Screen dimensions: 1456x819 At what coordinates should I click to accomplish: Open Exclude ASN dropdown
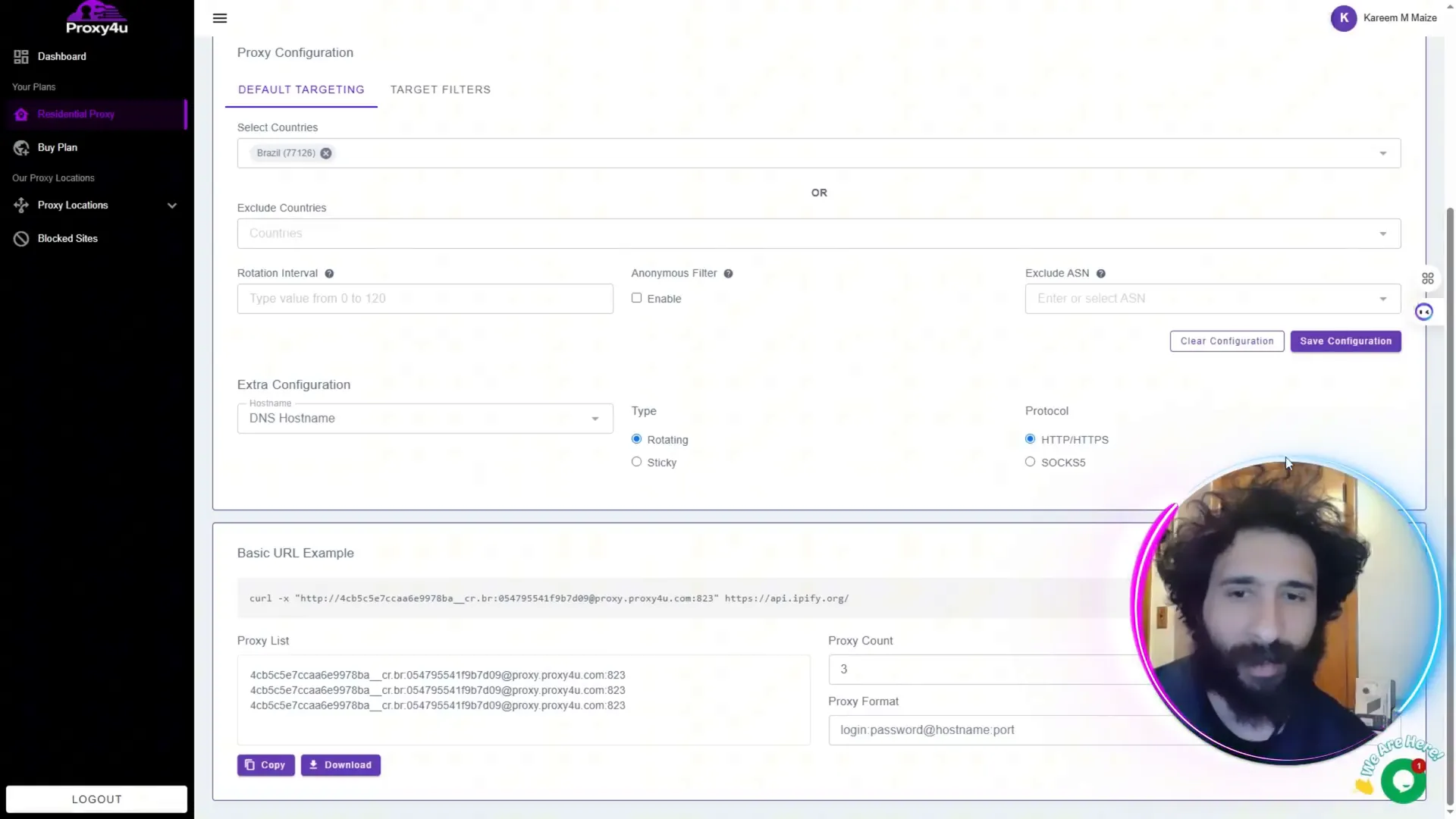coord(1213,299)
